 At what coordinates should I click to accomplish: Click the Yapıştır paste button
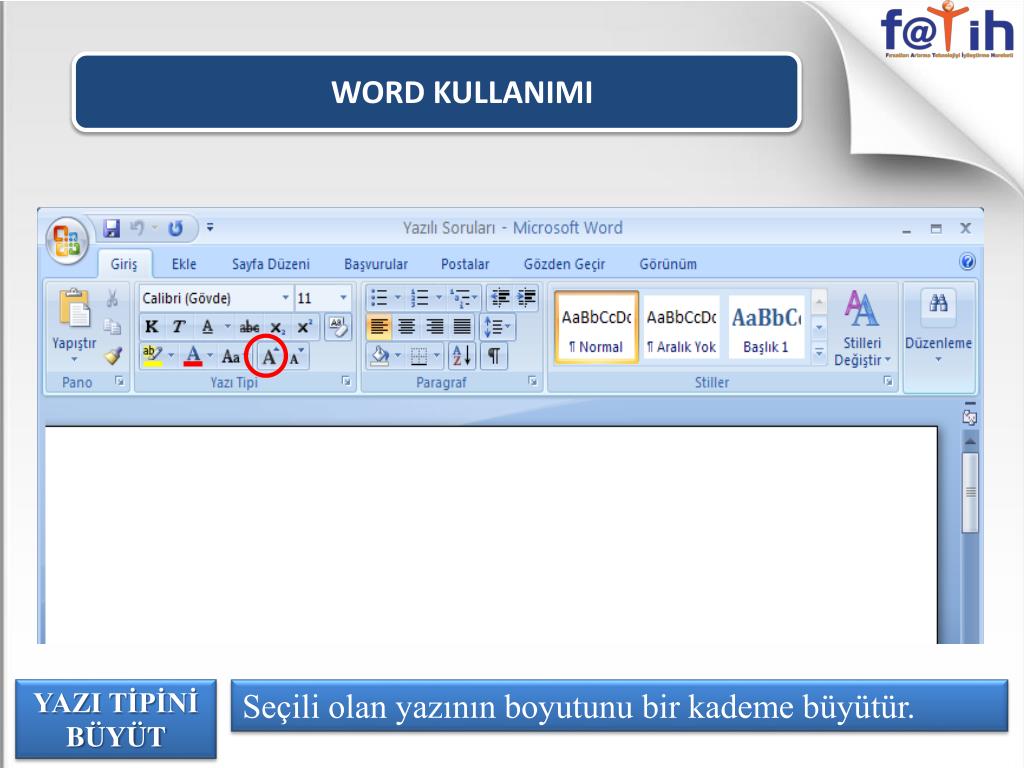74,325
